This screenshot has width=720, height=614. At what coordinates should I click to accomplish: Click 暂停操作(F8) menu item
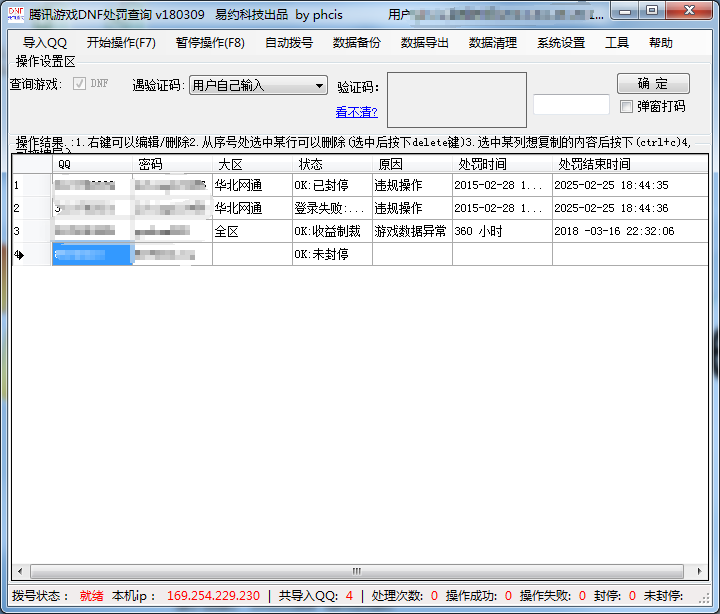point(210,43)
